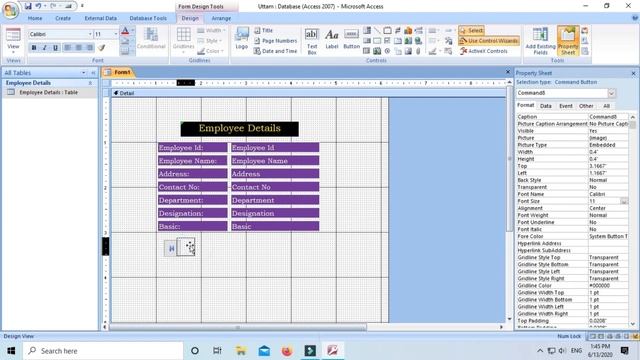Choose the Tab Control tool
The image size is (640, 360).
[x=398, y=40]
